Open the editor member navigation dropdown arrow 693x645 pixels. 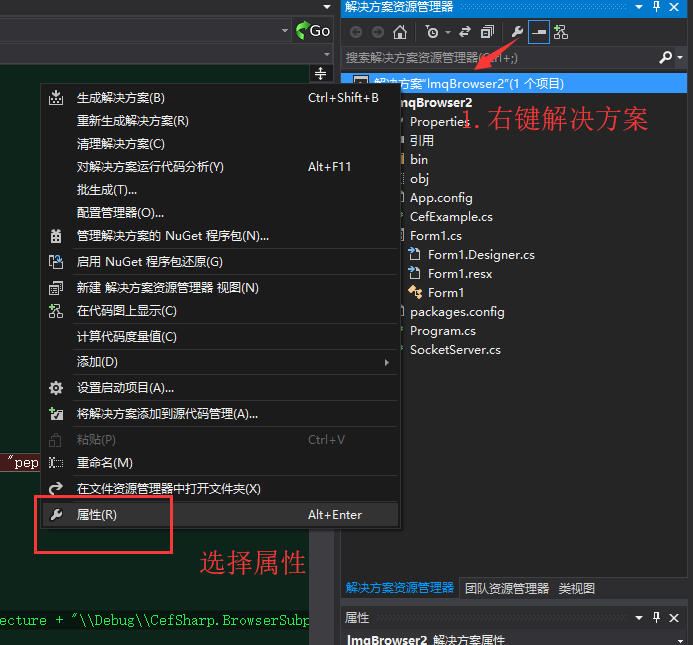click(x=327, y=54)
